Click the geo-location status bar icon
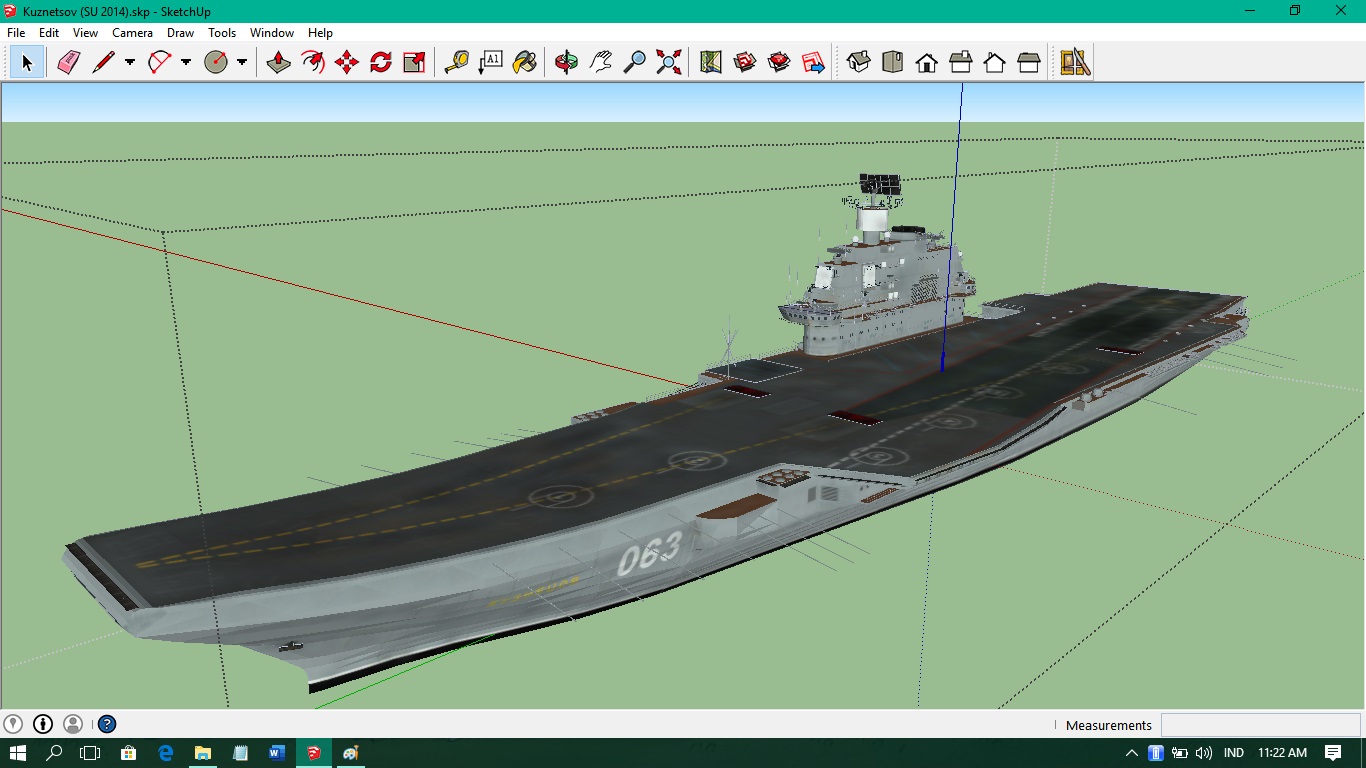This screenshot has height=768, width=1366. pos(13,724)
